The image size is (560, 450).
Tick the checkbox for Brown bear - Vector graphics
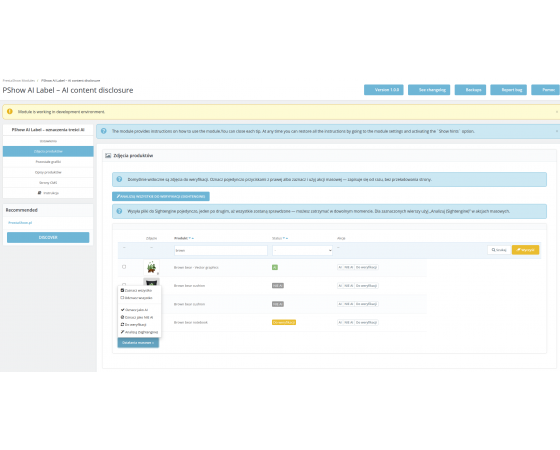(x=124, y=267)
